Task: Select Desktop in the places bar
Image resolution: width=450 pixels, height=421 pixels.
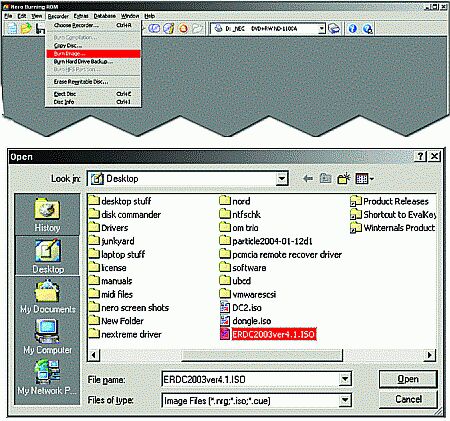Action: (47, 256)
